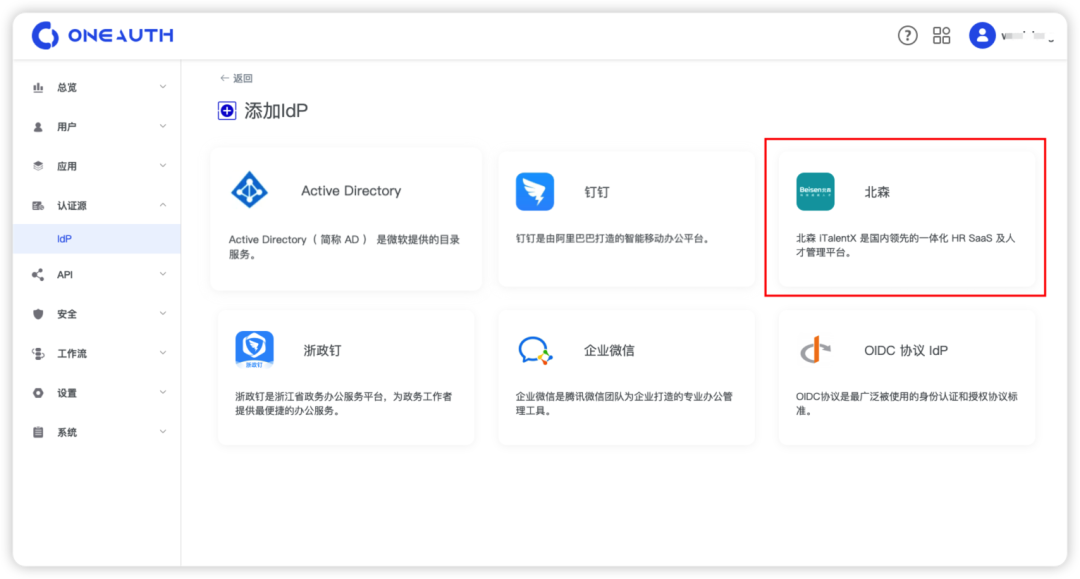The image size is (1080, 579).
Task: Click the Active Directory description text
Action: point(344,246)
